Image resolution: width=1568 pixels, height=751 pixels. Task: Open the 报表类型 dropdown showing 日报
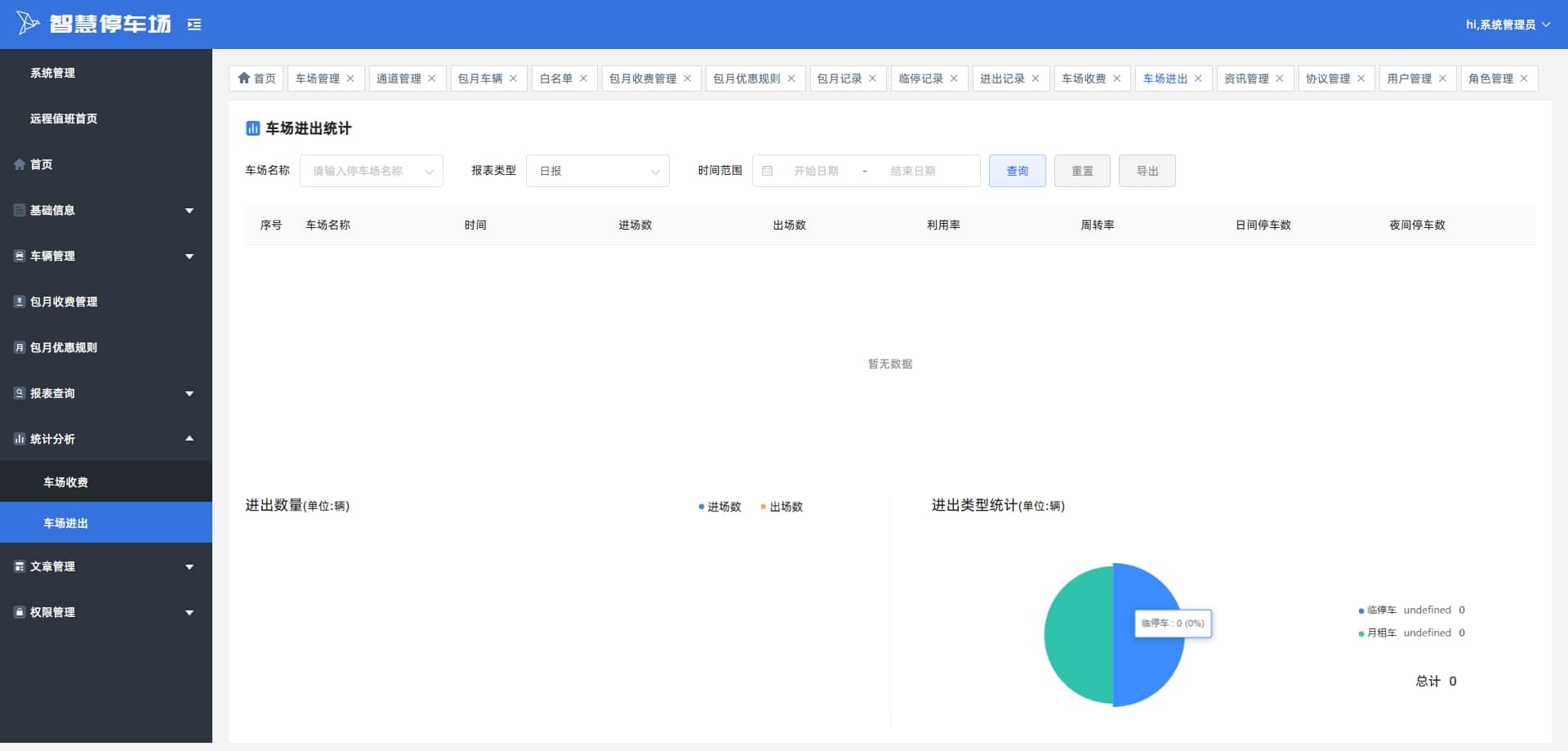598,171
